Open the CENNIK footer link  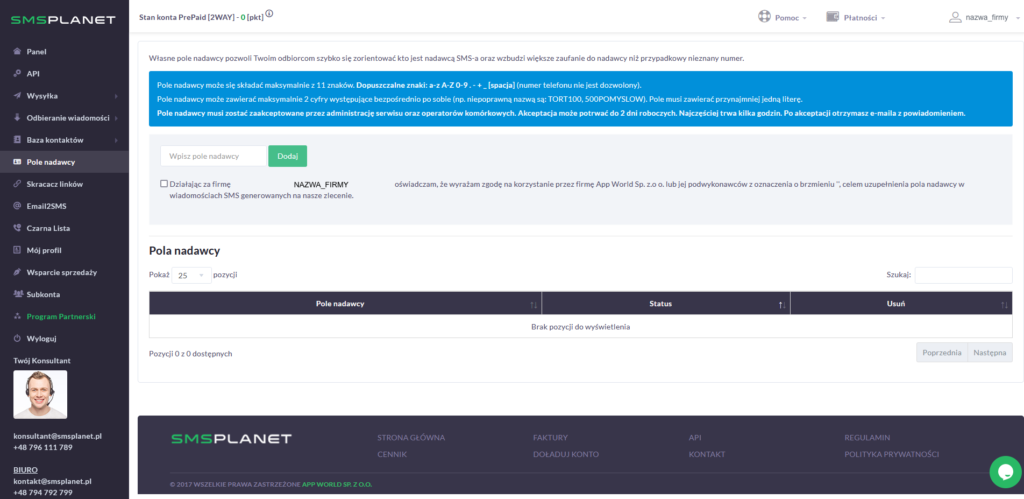(x=393, y=454)
